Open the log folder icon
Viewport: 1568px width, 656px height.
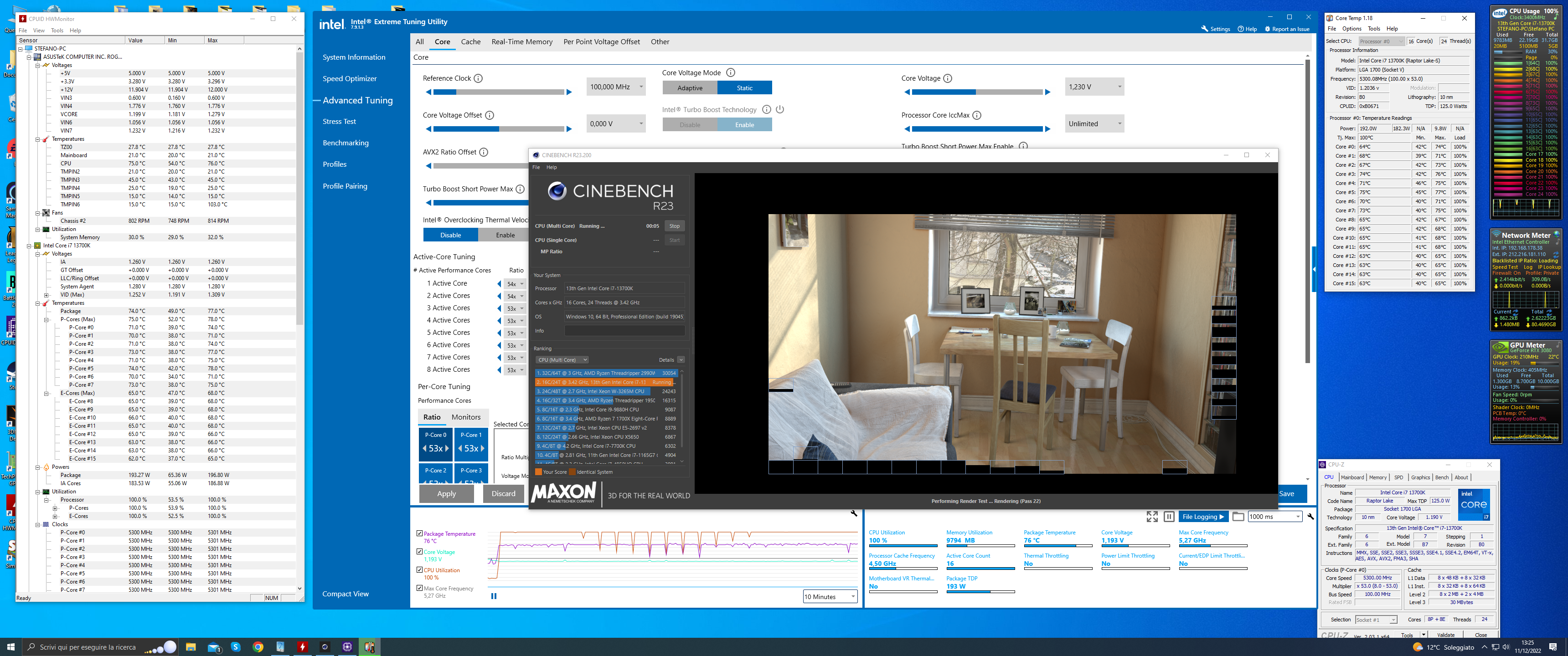[1238, 517]
